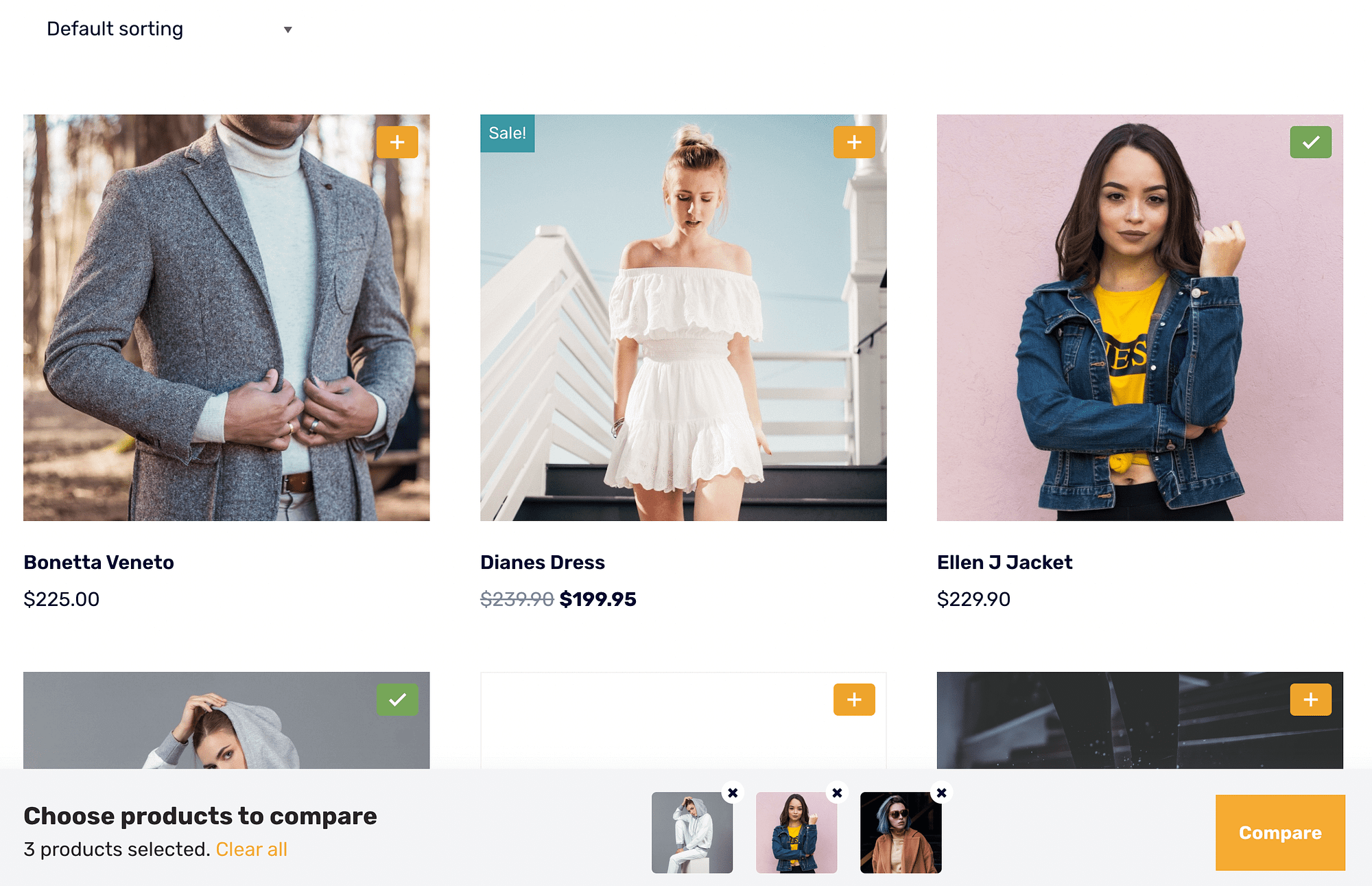Add Dianes Dress to compare list
1372x886 pixels.
(x=854, y=142)
